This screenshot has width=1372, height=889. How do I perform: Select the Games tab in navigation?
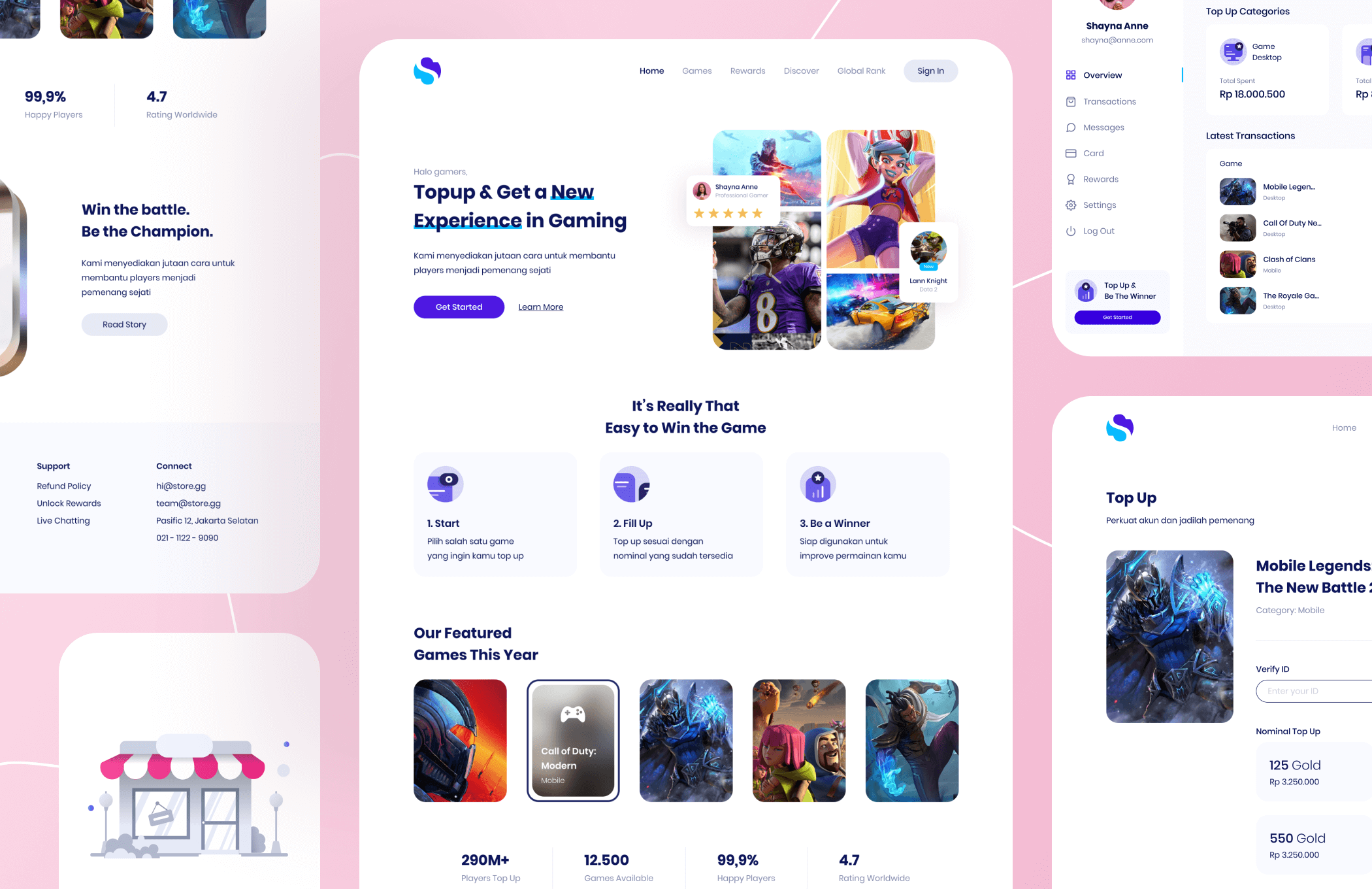click(x=697, y=70)
